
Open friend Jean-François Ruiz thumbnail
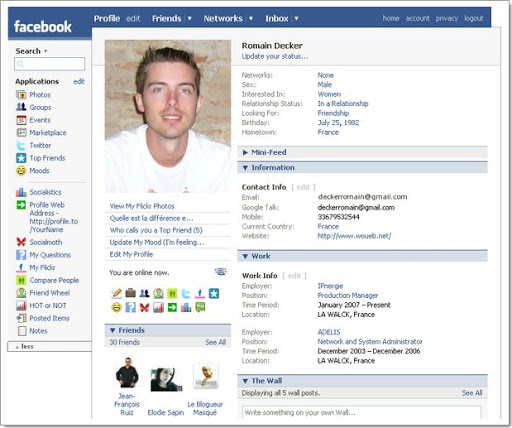(x=127, y=372)
